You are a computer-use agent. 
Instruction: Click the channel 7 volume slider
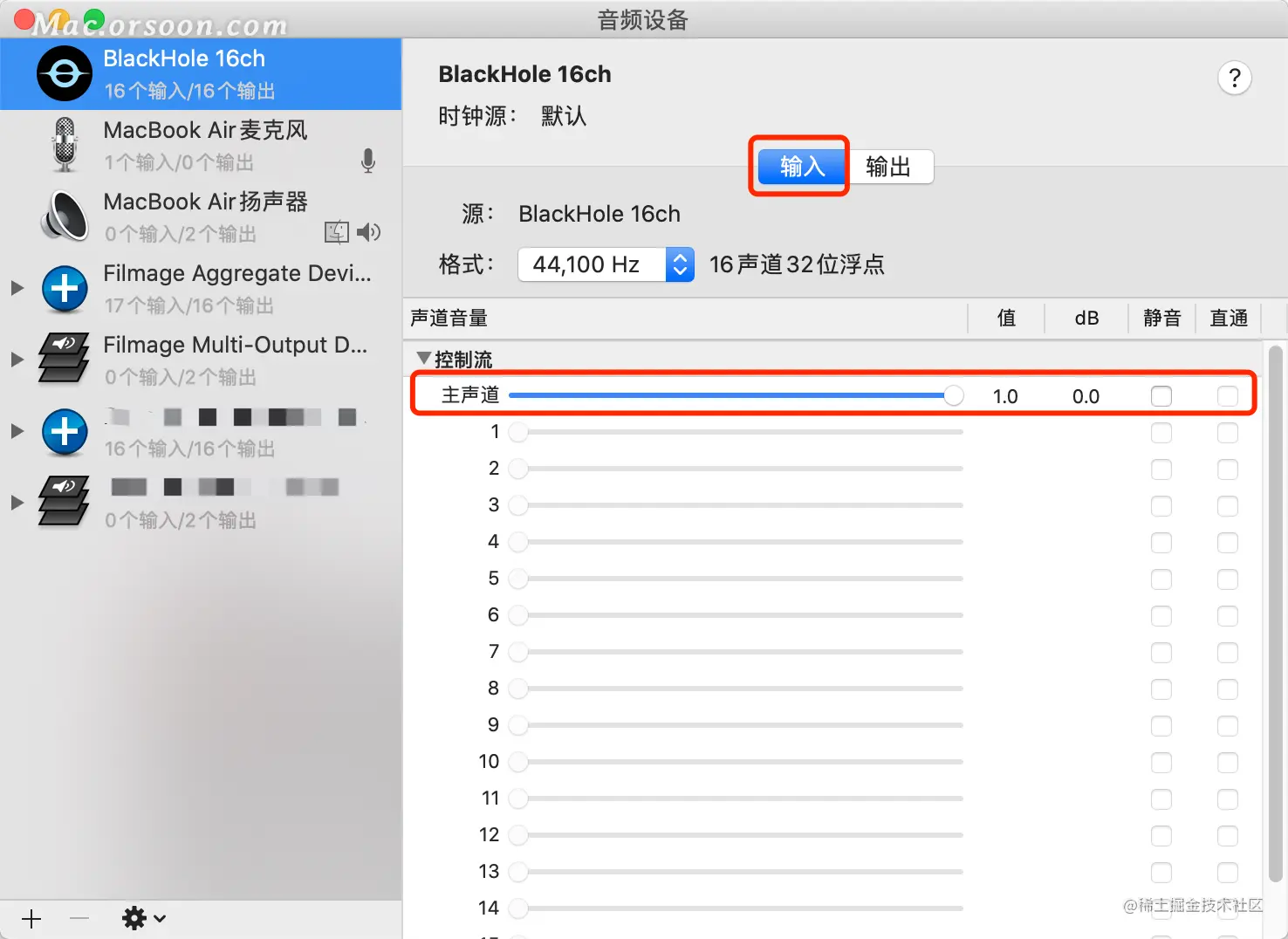[736, 652]
